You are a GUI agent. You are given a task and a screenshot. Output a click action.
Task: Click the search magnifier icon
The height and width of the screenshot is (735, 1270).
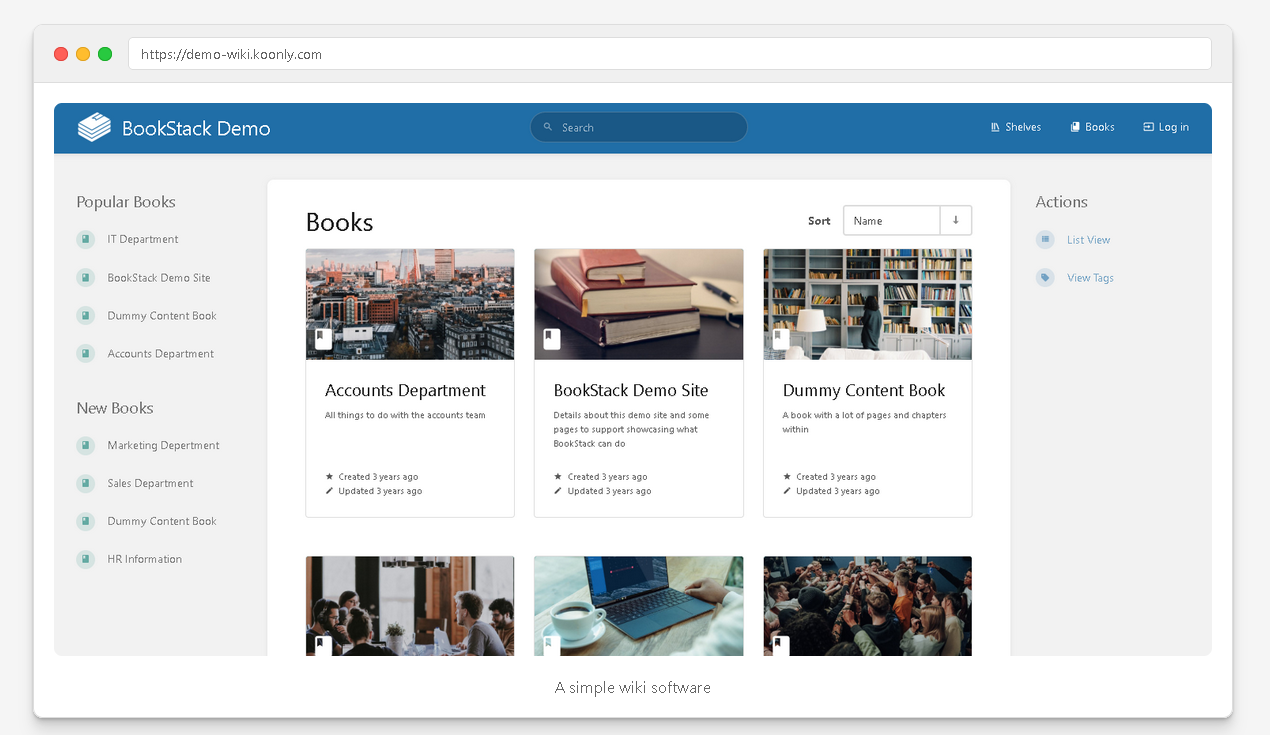click(x=548, y=127)
